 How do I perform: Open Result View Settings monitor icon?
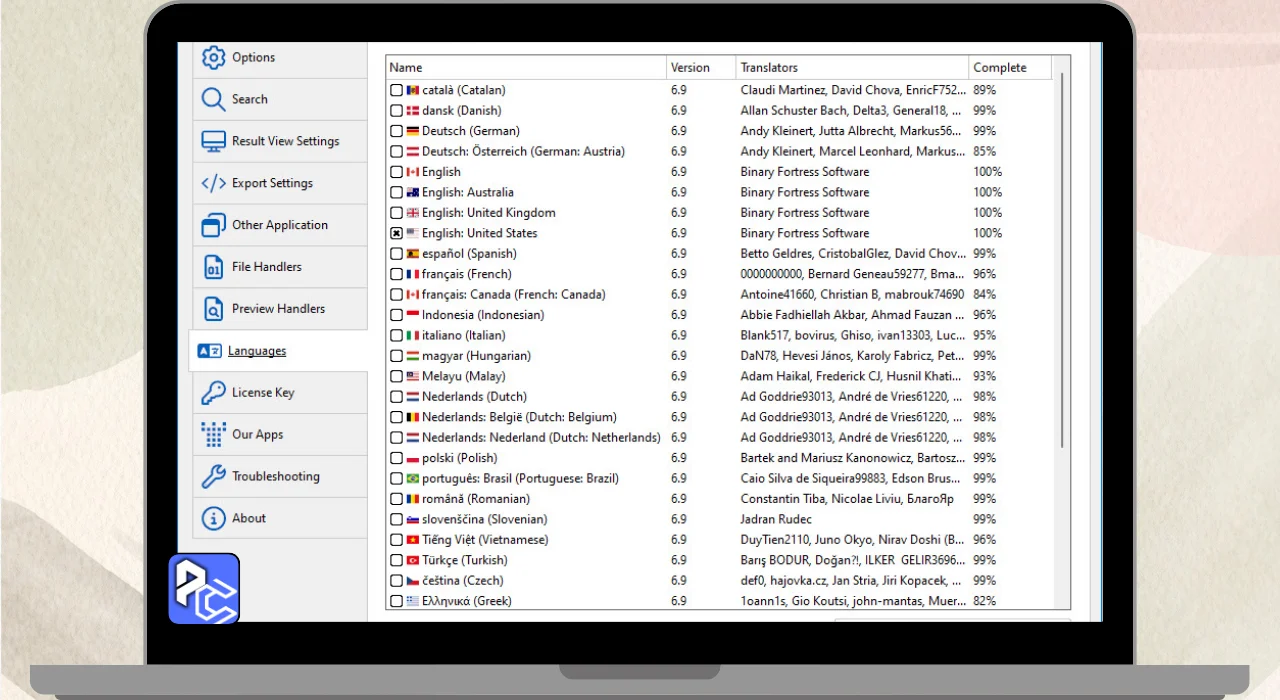(x=213, y=142)
